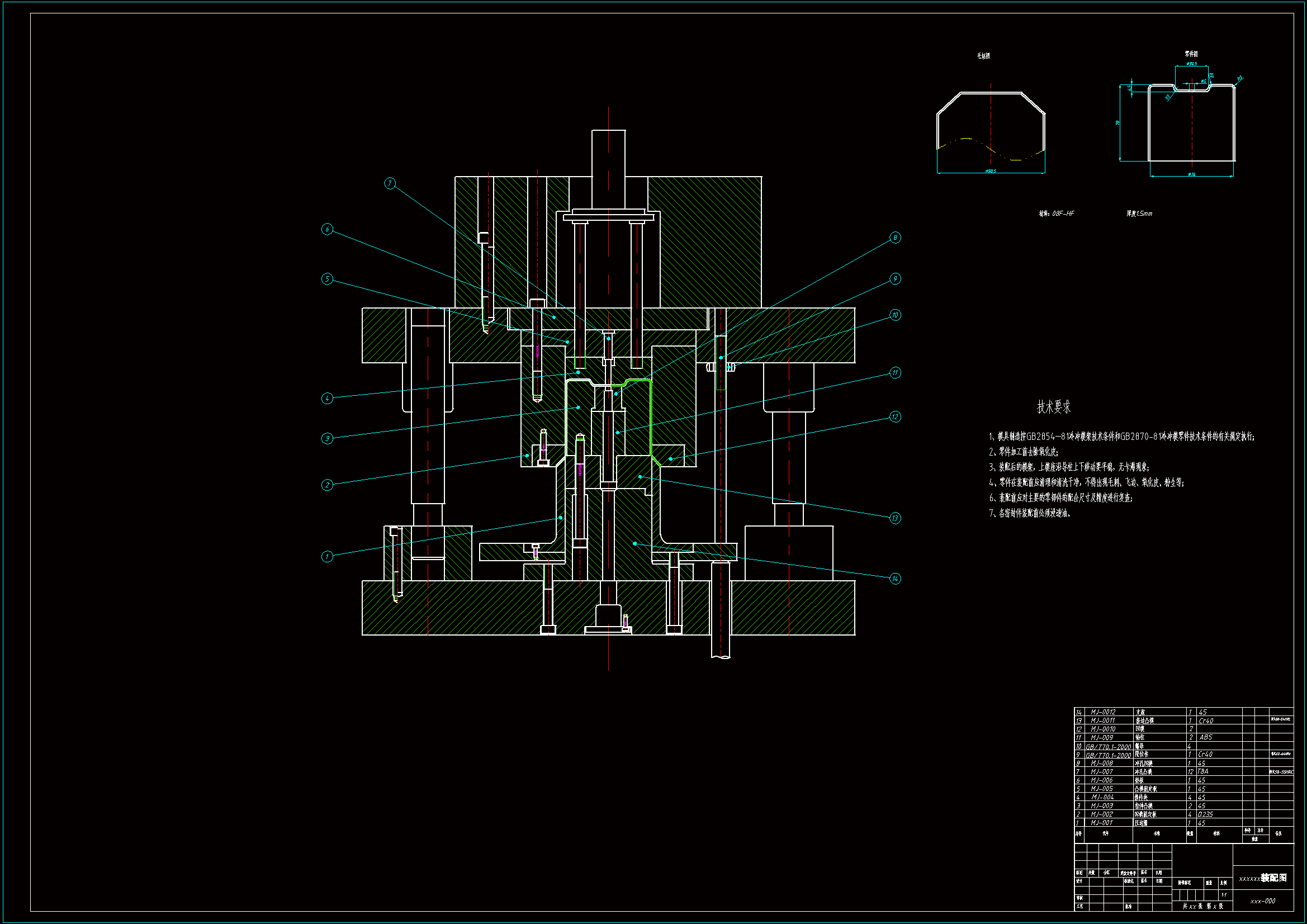
Task: Click the 零件图 part profile view
Action: point(1191,122)
